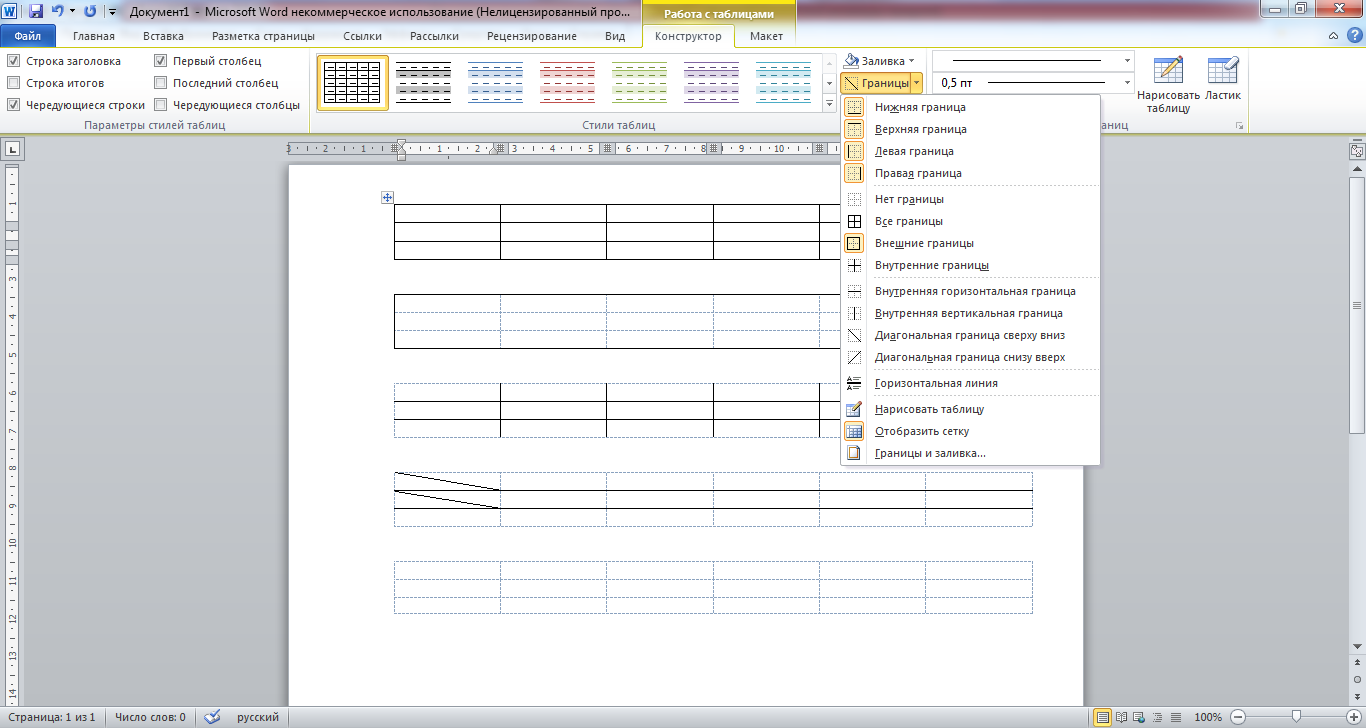Insert Горизонтальная линия via its icon
Screen dimensions: 1366x728
tap(854, 383)
